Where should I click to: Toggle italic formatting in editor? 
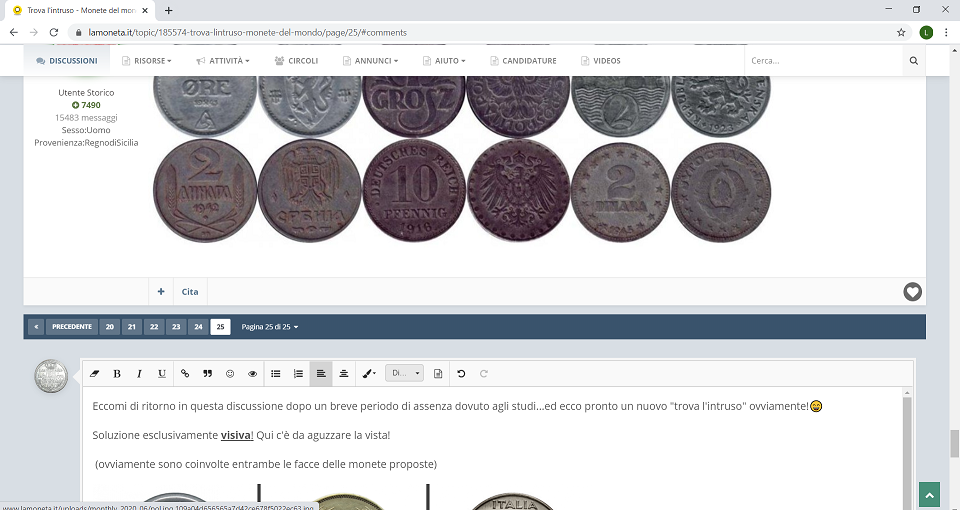(x=139, y=373)
